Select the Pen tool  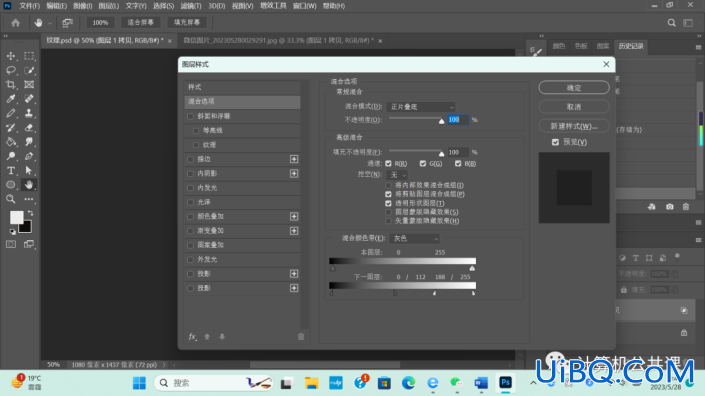[x=29, y=156]
